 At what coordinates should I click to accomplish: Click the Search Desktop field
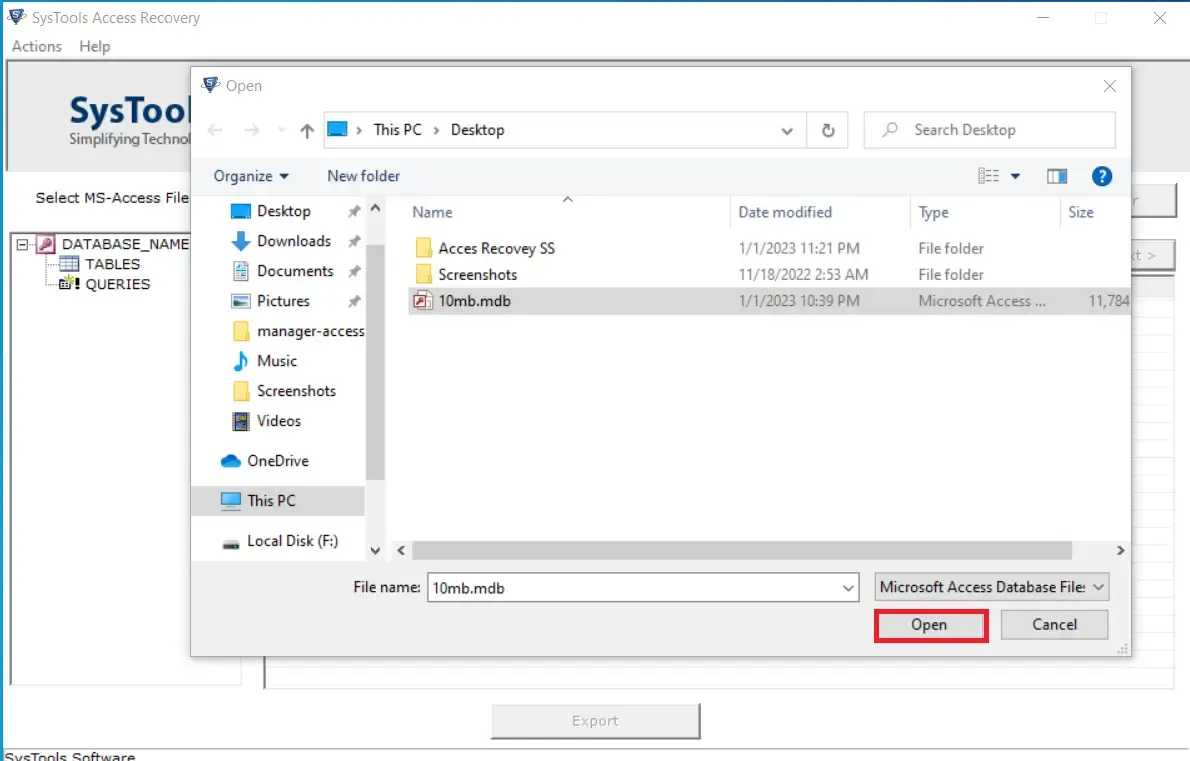[x=990, y=130]
